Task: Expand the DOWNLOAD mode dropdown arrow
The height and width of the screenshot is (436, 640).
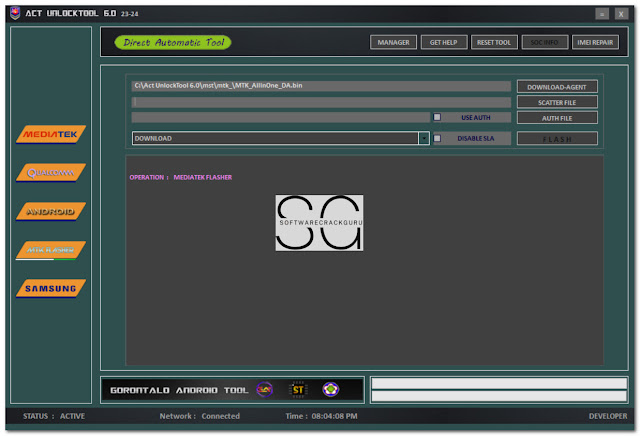Action: coord(424,138)
